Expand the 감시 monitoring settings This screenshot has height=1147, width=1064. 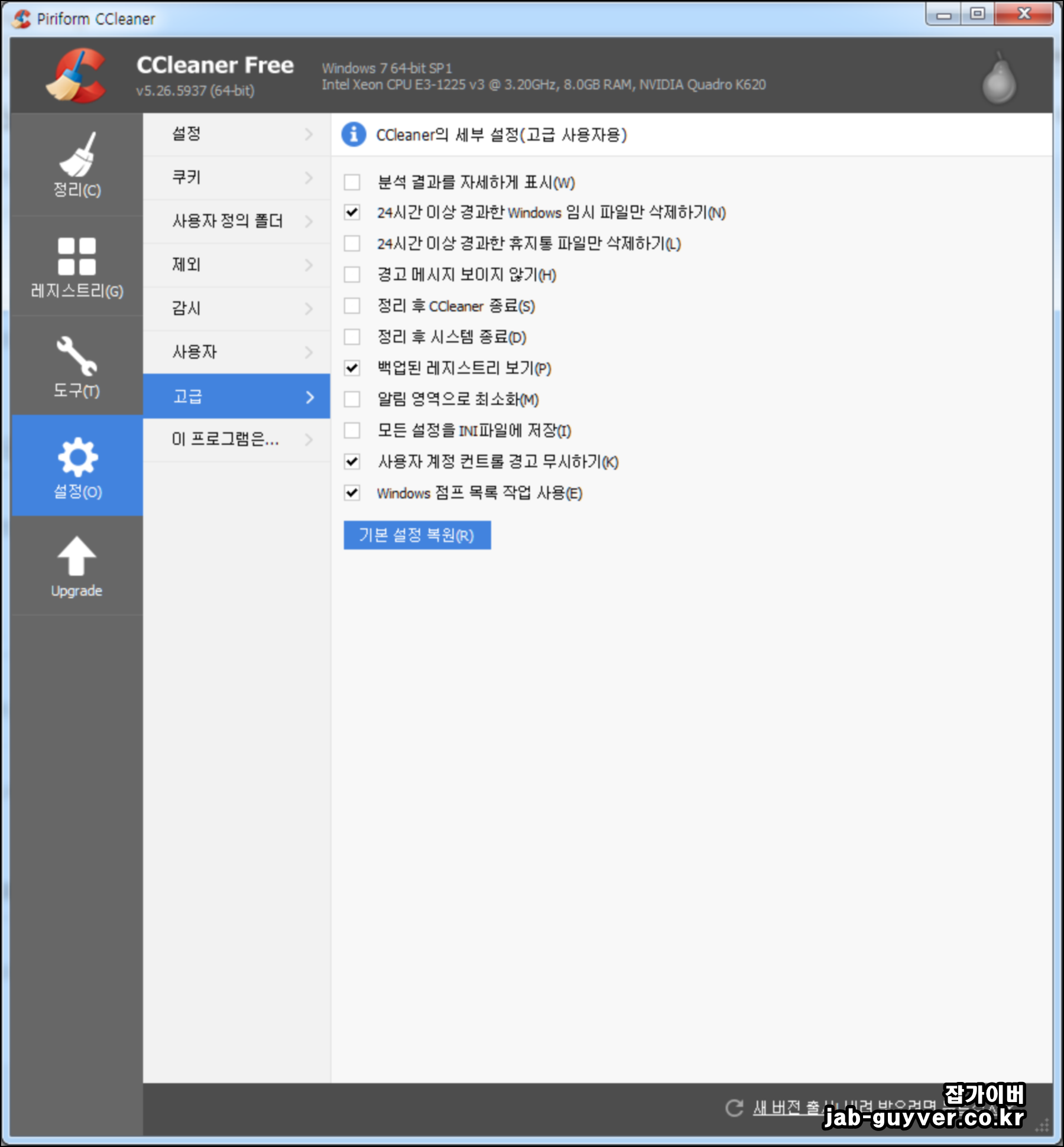(236, 308)
